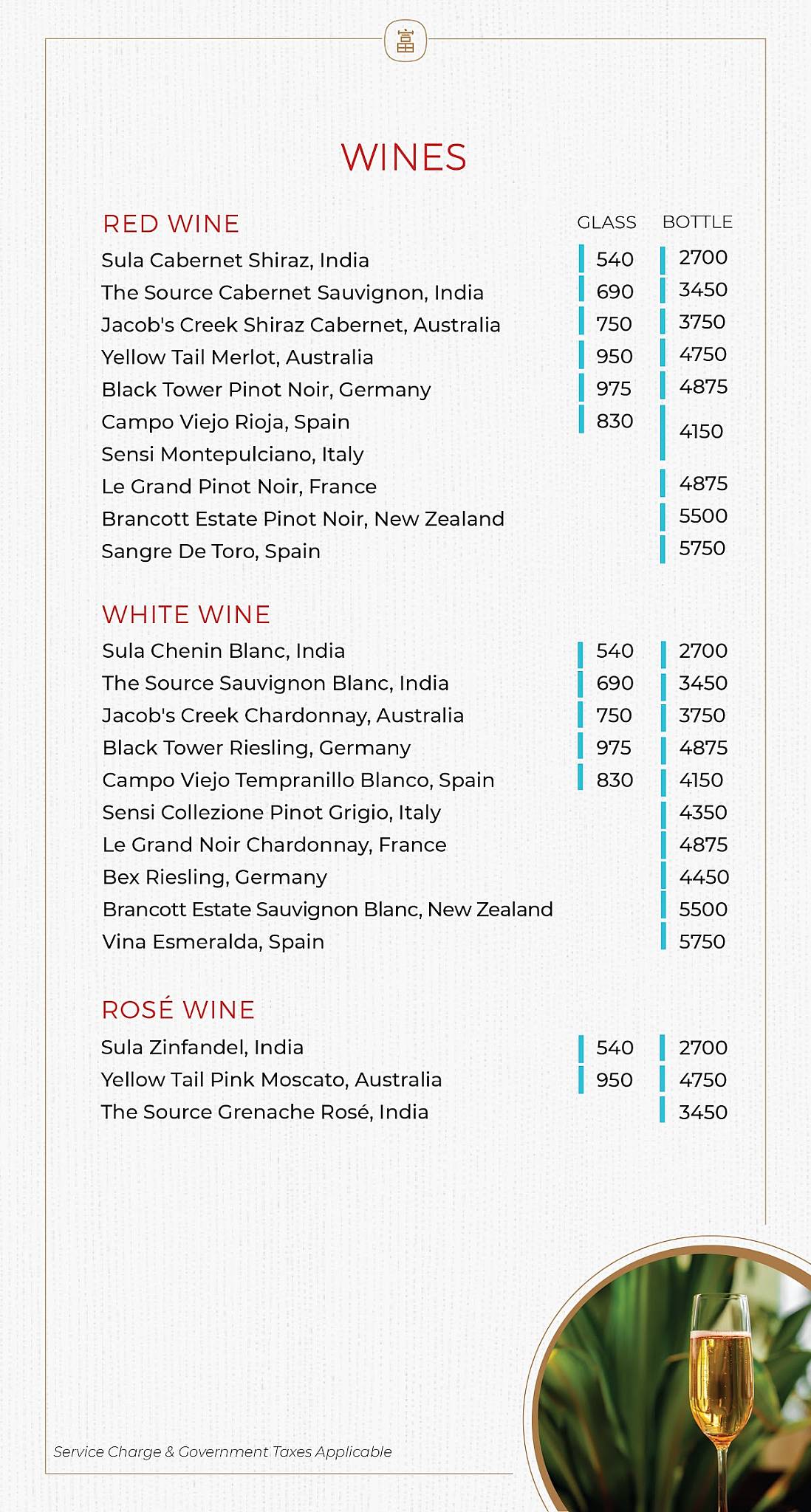Select Sangre De Toro, Spain
Viewport: 811px width, 1512px height.
pyautogui.click(x=211, y=551)
